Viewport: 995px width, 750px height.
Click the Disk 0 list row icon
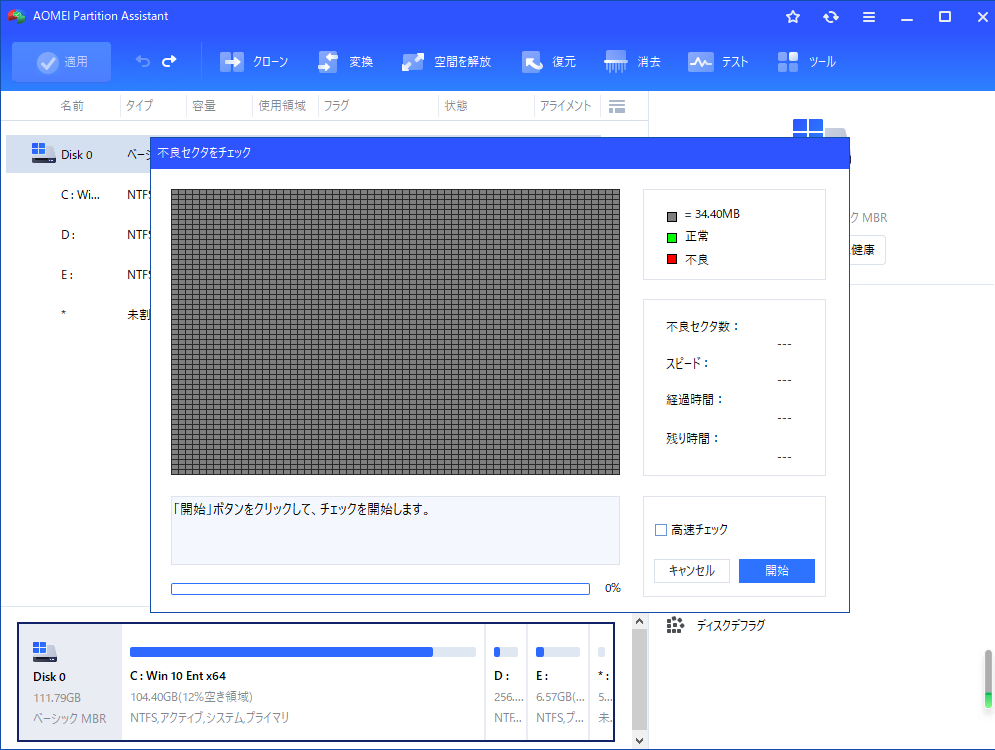[x=43, y=153]
